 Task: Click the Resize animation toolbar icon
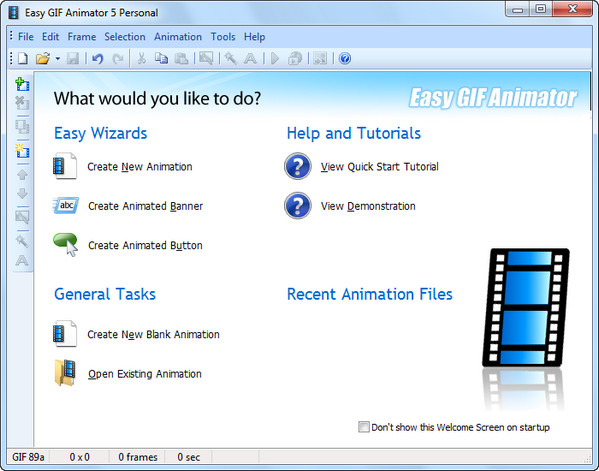[x=206, y=58]
